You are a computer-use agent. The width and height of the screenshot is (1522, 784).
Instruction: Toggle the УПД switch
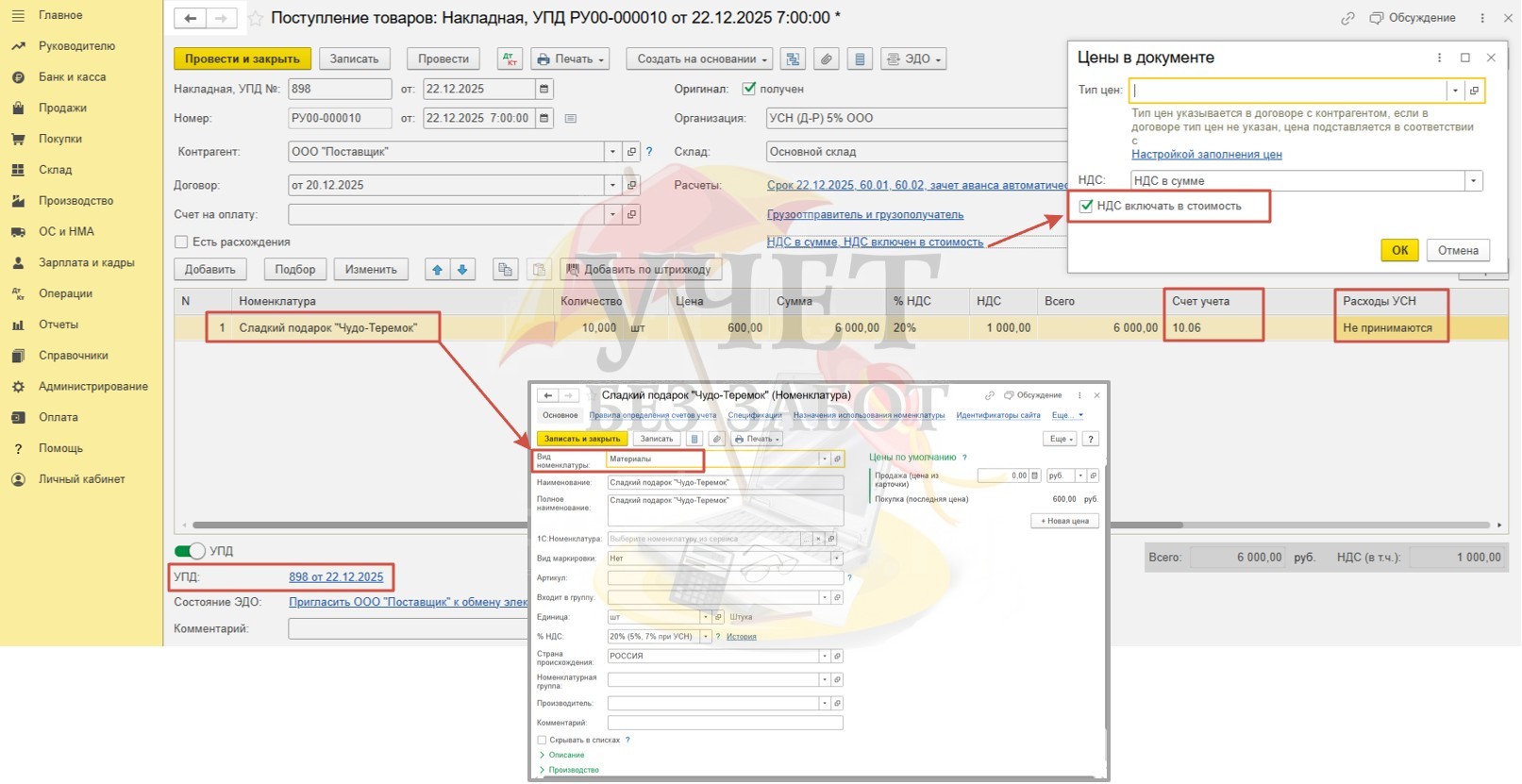[x=190, y=551]
